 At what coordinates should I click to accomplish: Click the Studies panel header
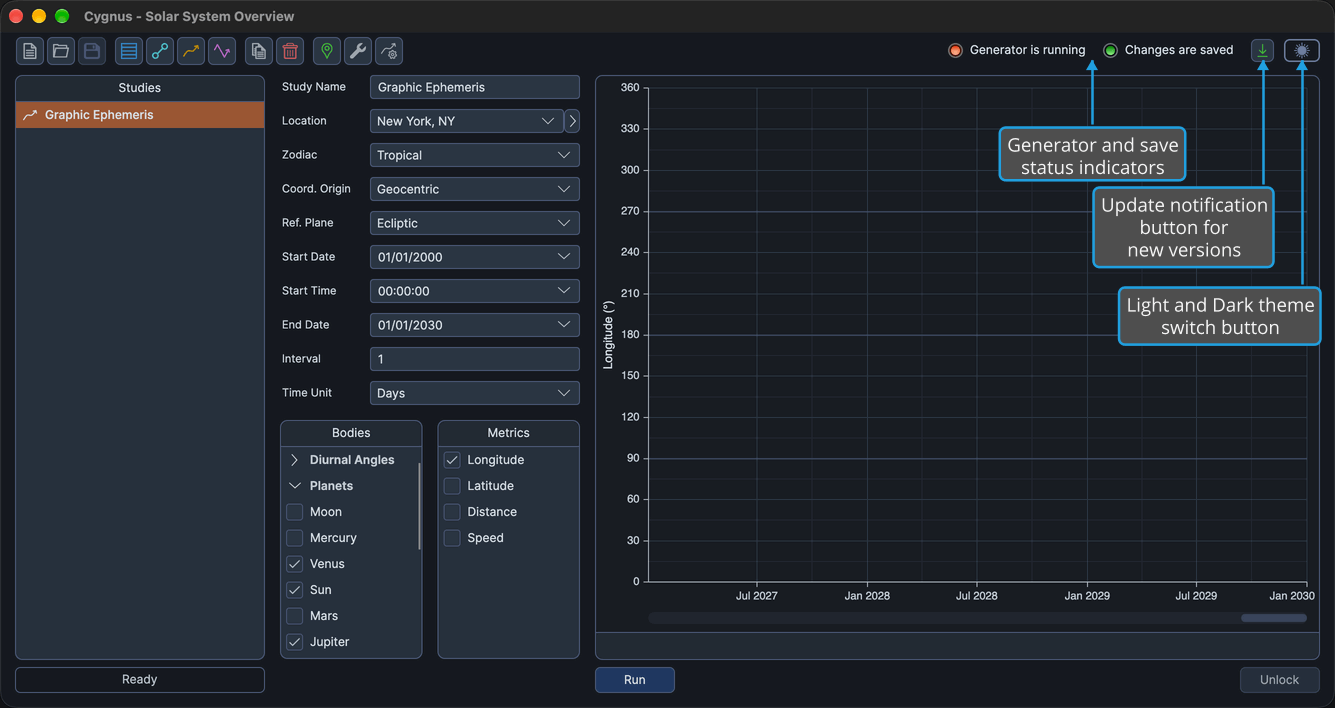click(140, 88)
